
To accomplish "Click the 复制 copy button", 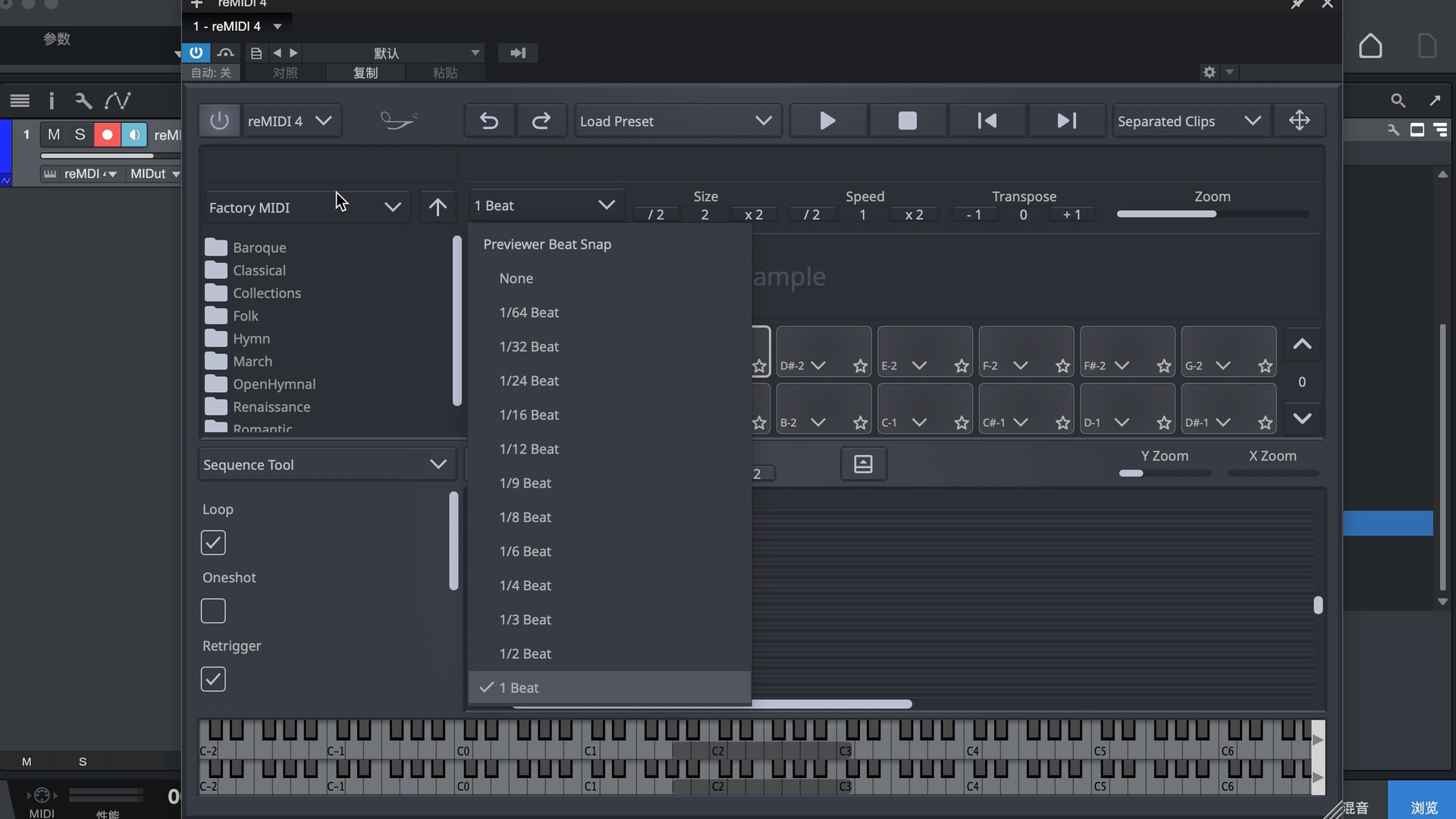I will click(x=366, y=73).
